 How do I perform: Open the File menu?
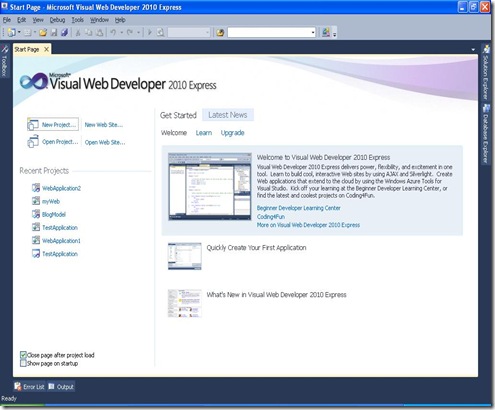7,20
